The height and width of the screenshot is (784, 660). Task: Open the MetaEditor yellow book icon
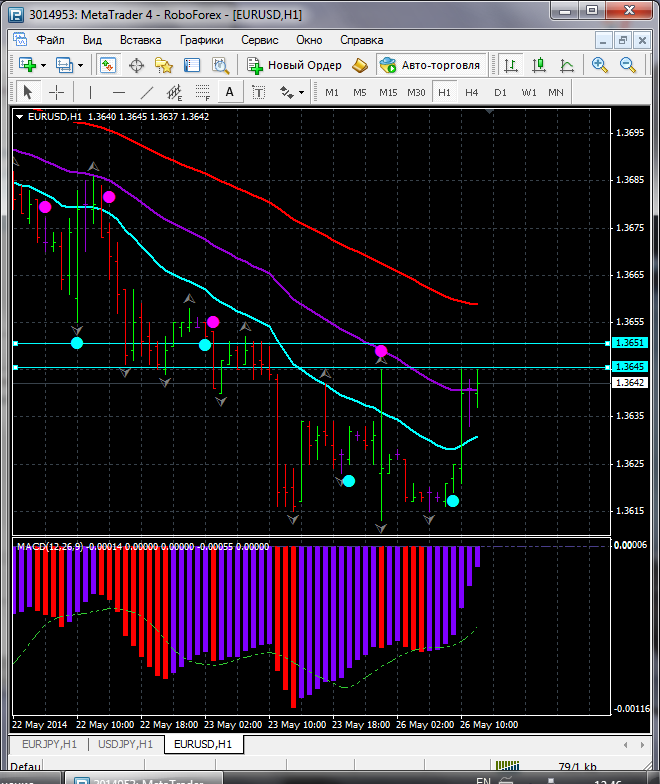coord(360,65)
